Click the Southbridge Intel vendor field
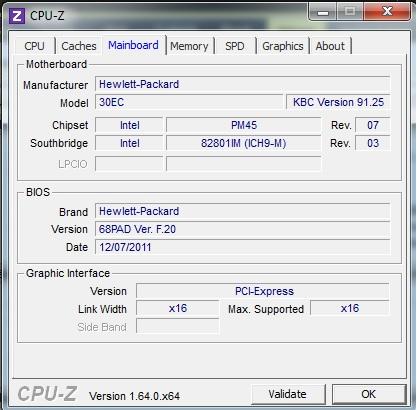This screenshot has width=417, height=410. pyautogui.click(x=129, y=143)
